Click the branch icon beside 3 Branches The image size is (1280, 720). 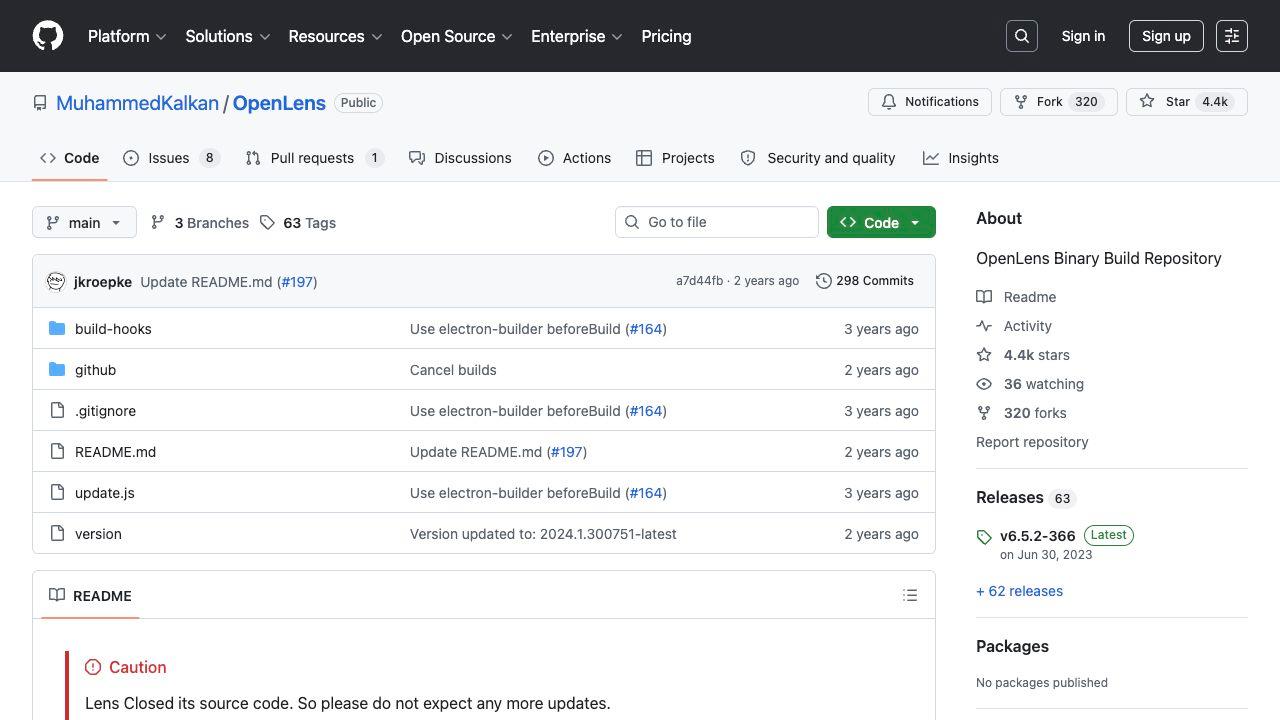click(158, 222)
